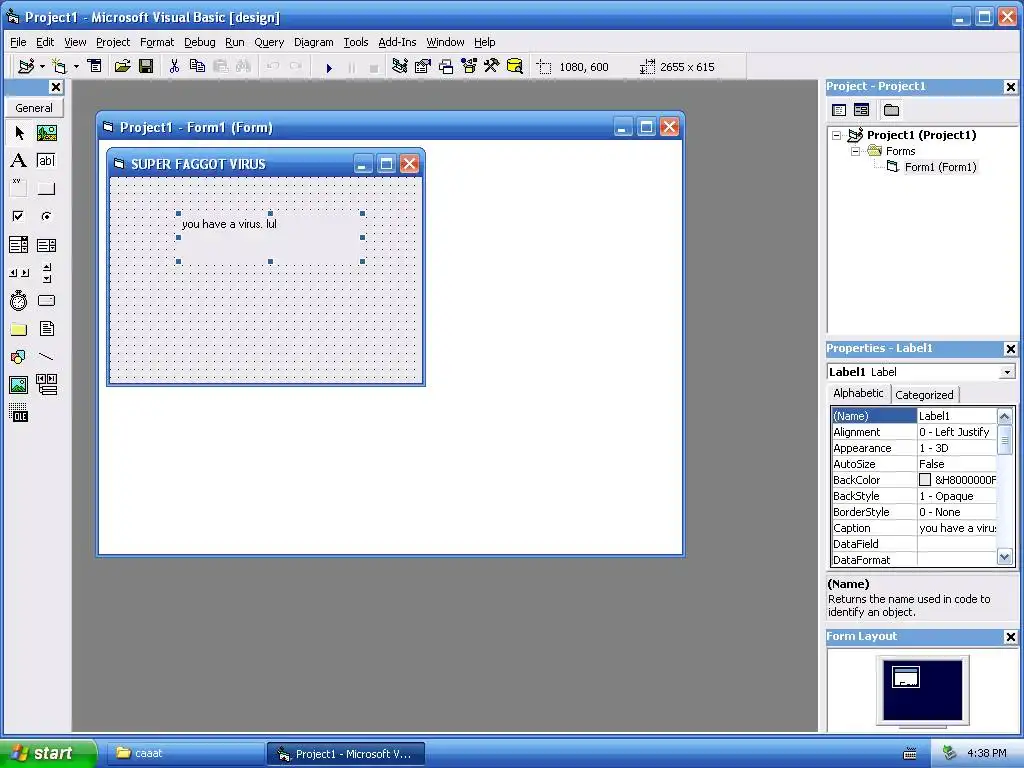Open the Data View Window toolbar icon
This screenshot has height=768, width=1024.
coord(515,66)
